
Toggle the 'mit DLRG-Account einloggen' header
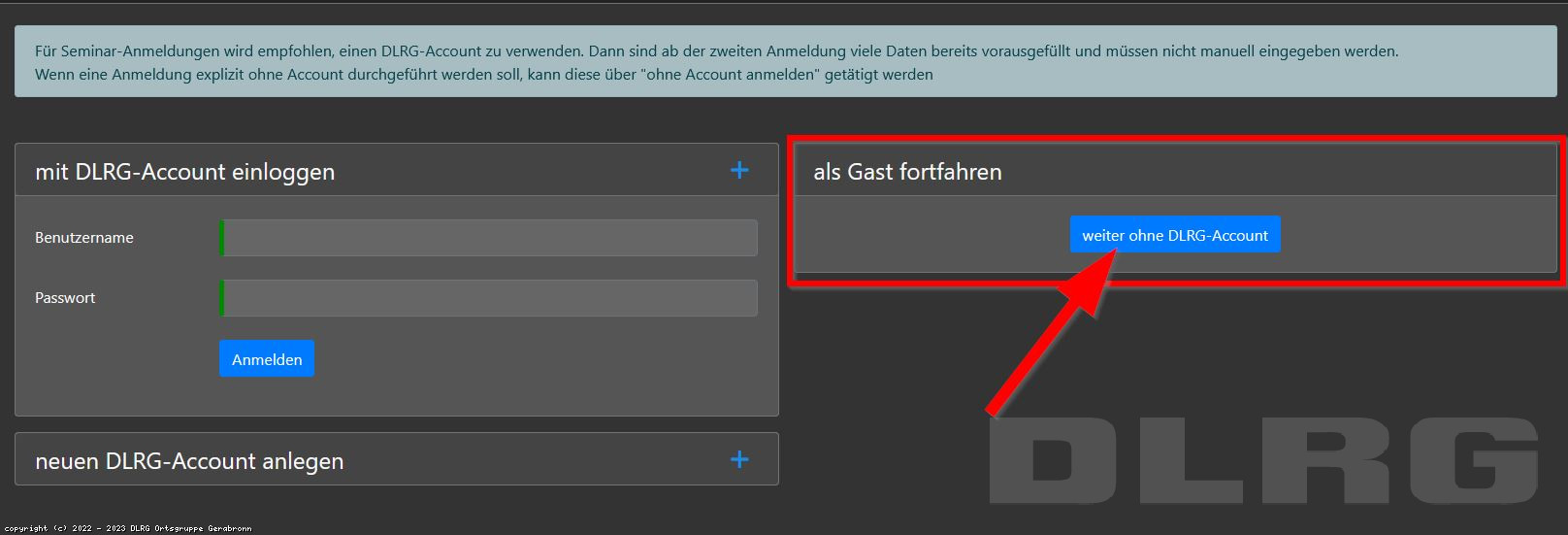pyautogui.click(x=184, y=172)
